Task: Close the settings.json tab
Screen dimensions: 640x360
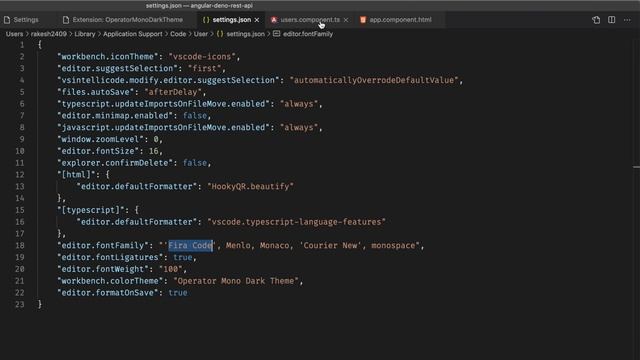Action: pos(257,20)
